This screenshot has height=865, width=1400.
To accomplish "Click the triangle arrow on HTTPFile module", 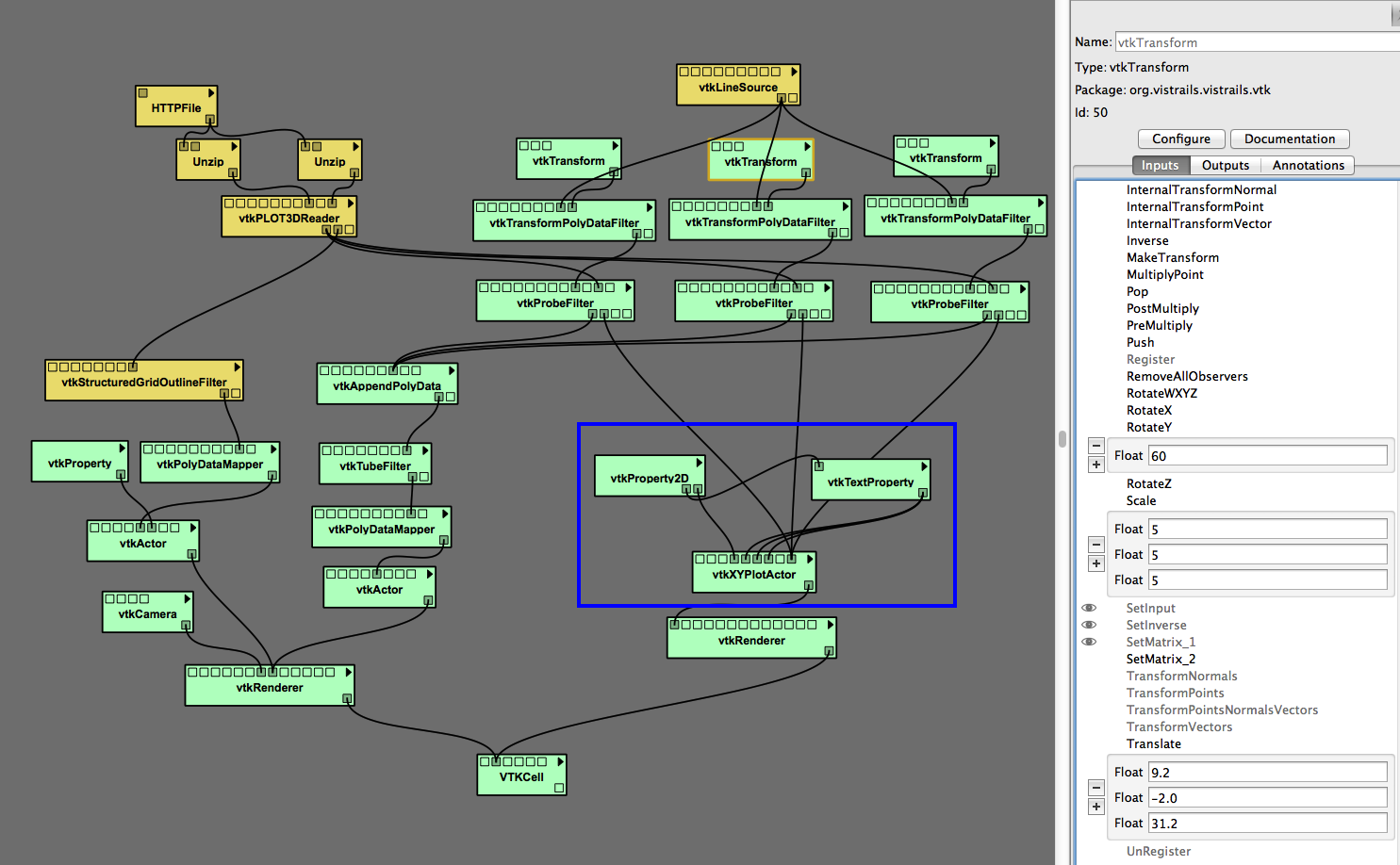I will pyautogui.click(x=211, y=93).
